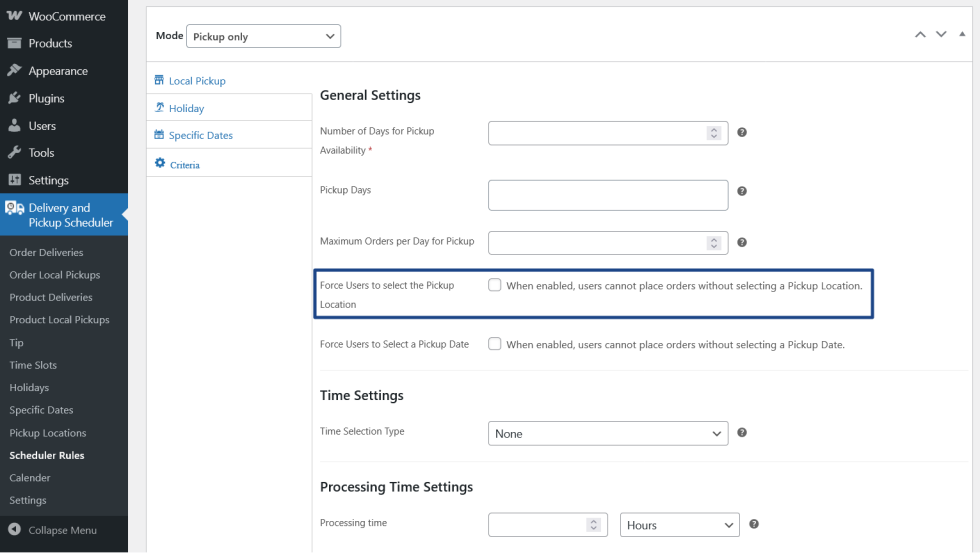Open the Mode dropdown showing Pickup only

(264, 37)
